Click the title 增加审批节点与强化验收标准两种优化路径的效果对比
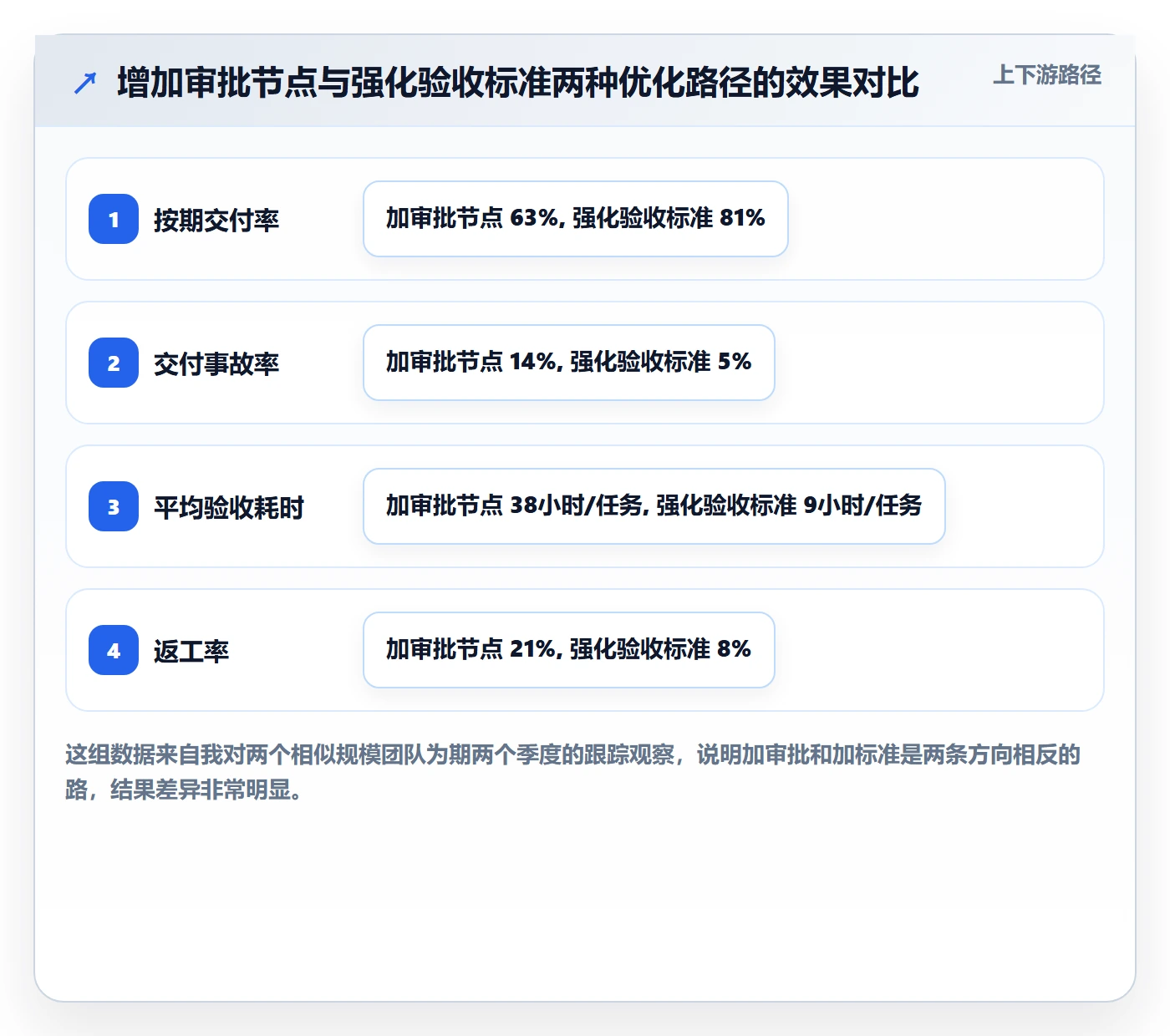 pyautogui.click(x=518, y=83)
